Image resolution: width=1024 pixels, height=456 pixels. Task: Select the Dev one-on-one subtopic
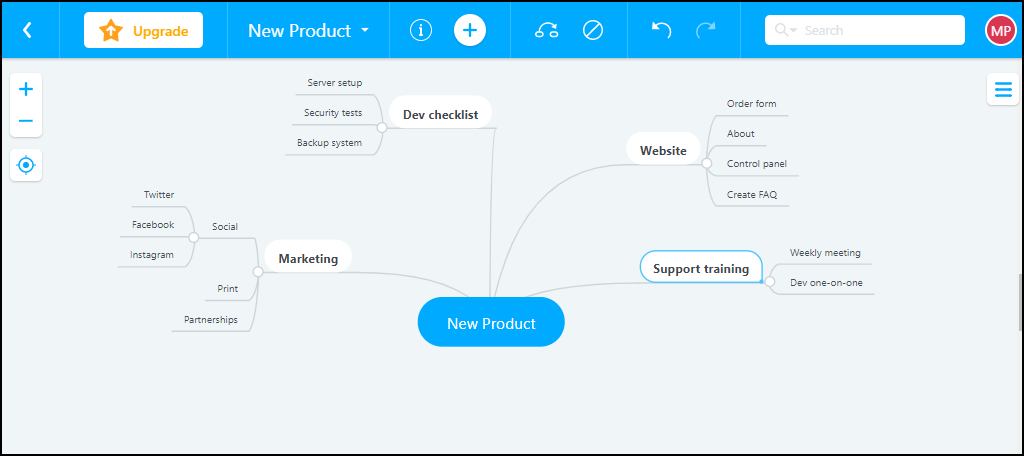tap(826, 283)
